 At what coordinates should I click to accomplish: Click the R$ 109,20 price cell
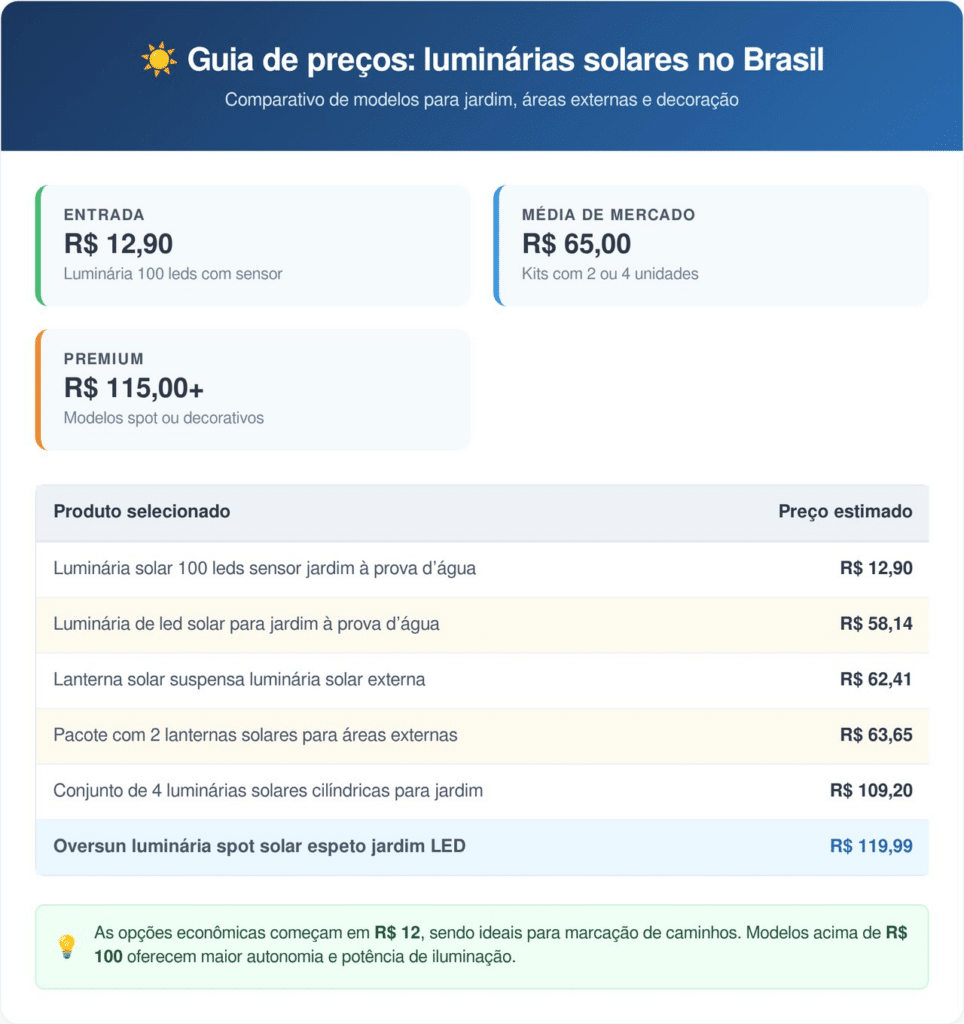tap(871, 791)
